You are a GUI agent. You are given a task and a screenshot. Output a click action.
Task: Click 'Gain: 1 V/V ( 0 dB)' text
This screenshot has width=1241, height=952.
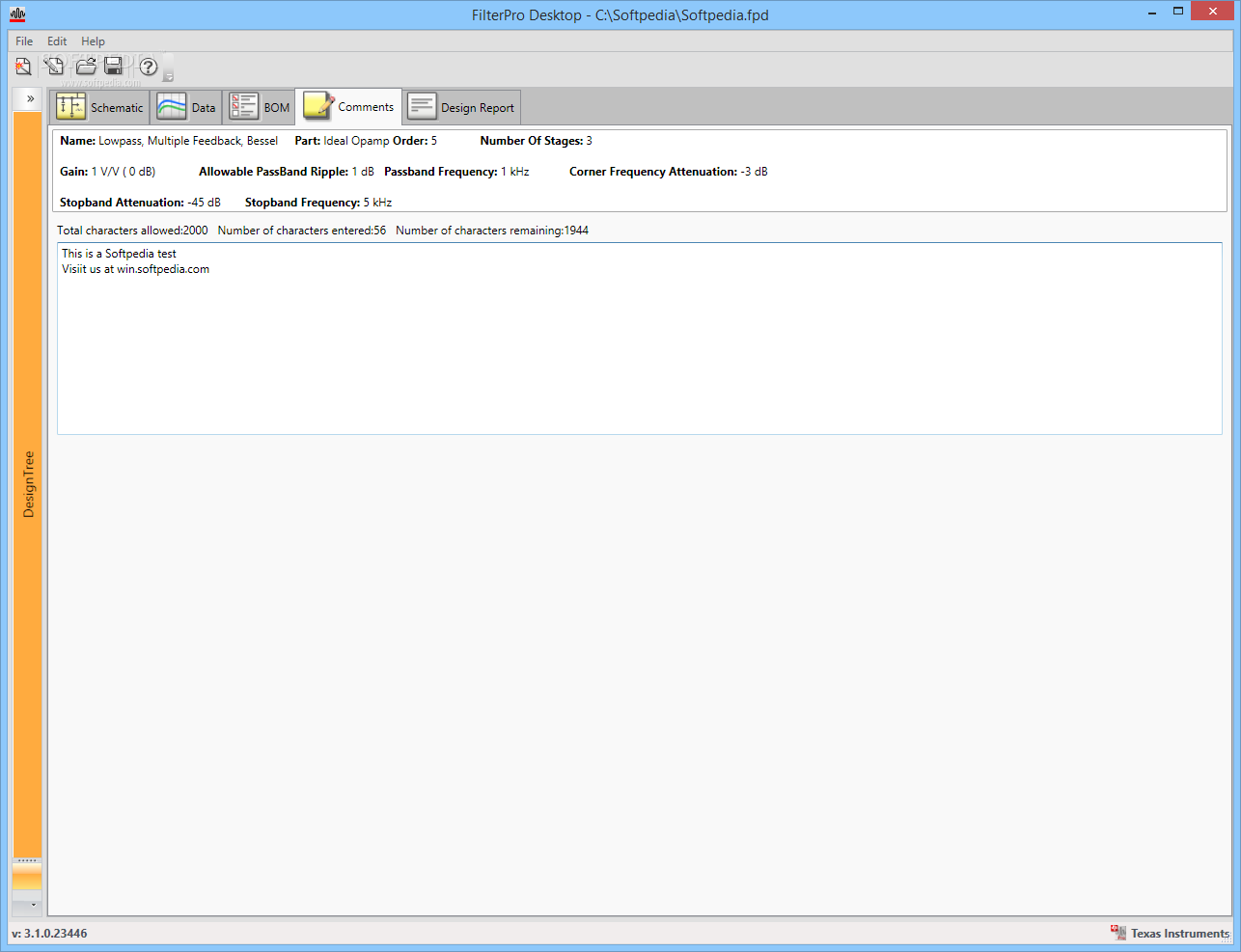point(107,172)
